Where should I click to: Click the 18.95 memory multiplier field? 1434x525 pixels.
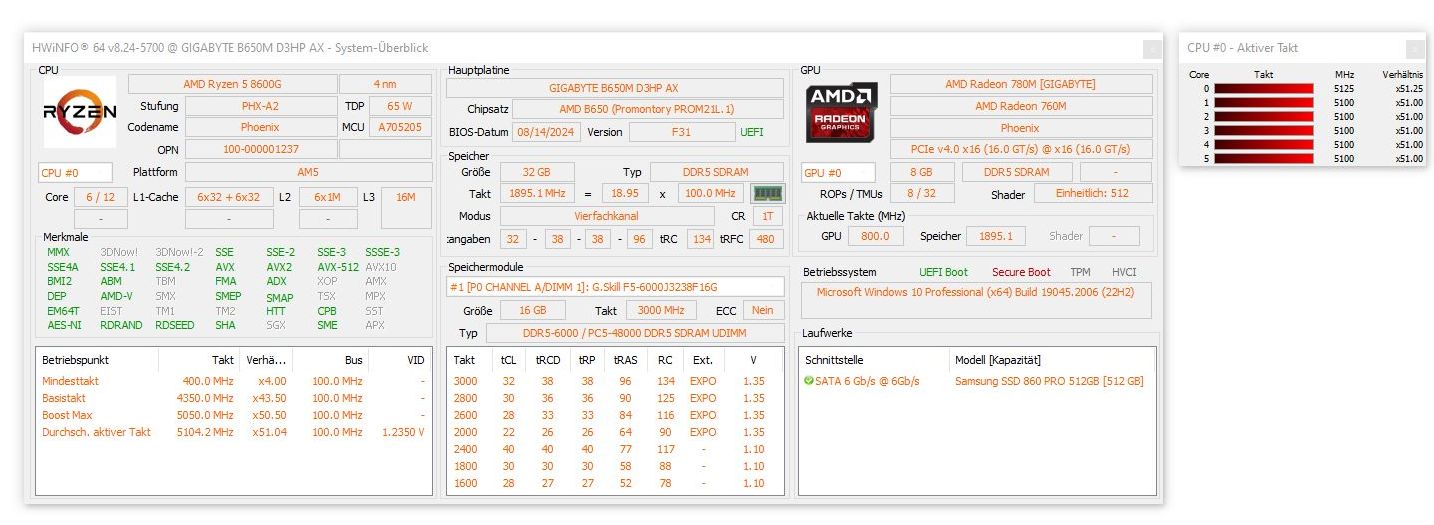[625, 194]
